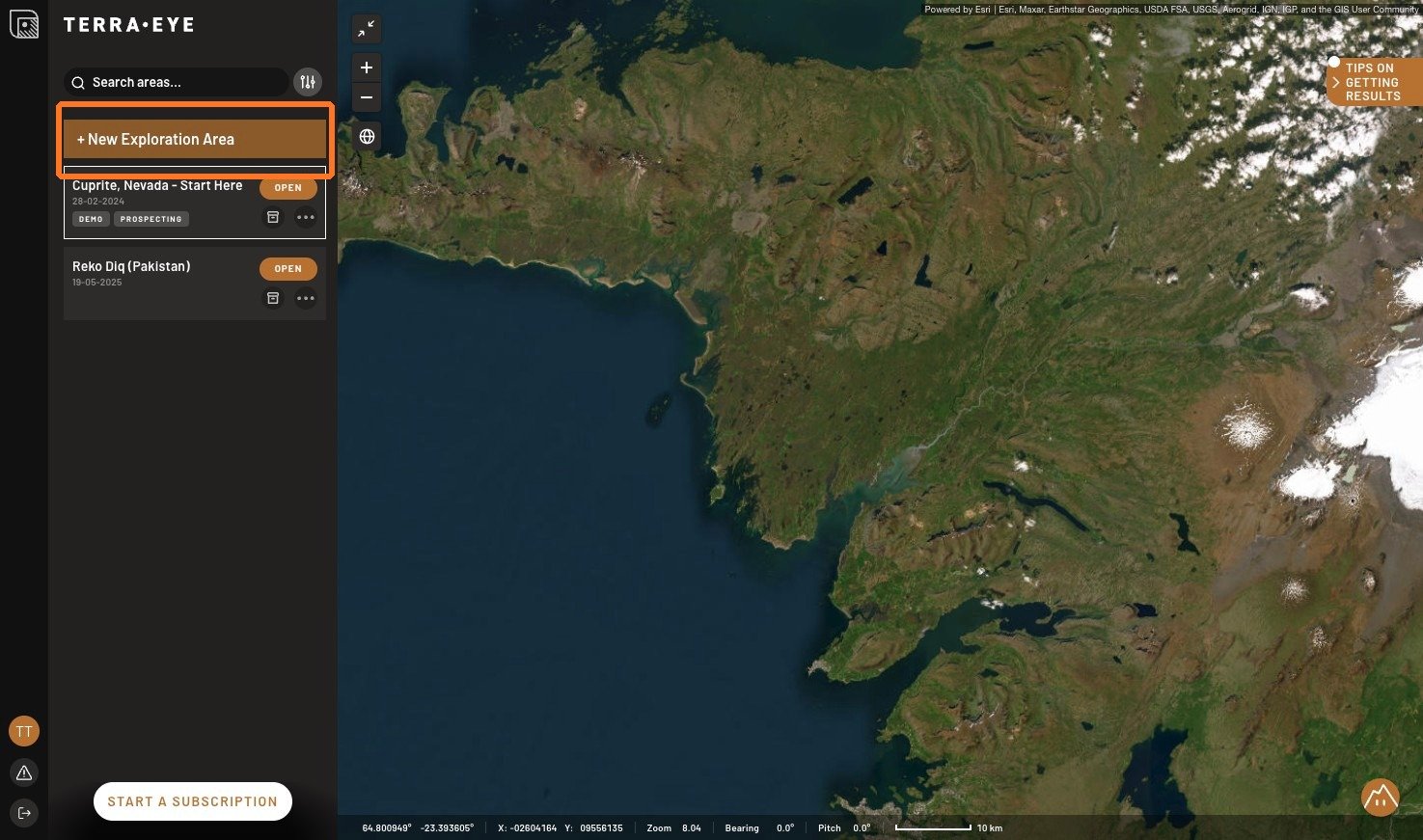The image size is (1423, 840).
Task: Open more options for Cuprite, Nevada
Action: [306, 217]
